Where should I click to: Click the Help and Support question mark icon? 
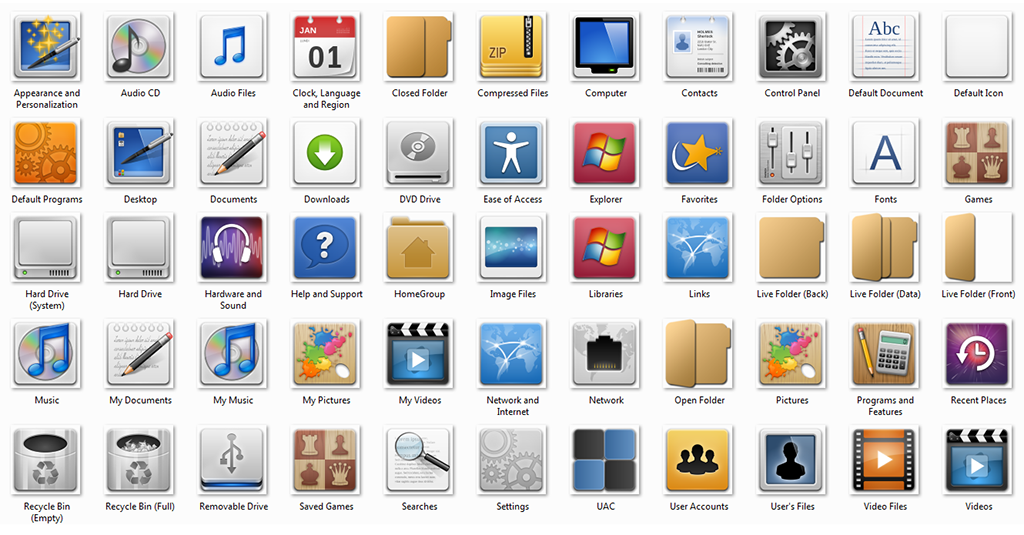(x=326, y=247)
